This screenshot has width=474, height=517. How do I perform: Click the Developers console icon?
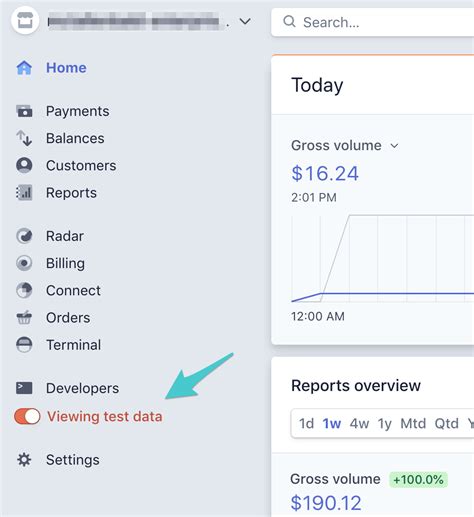pos(24,388)
